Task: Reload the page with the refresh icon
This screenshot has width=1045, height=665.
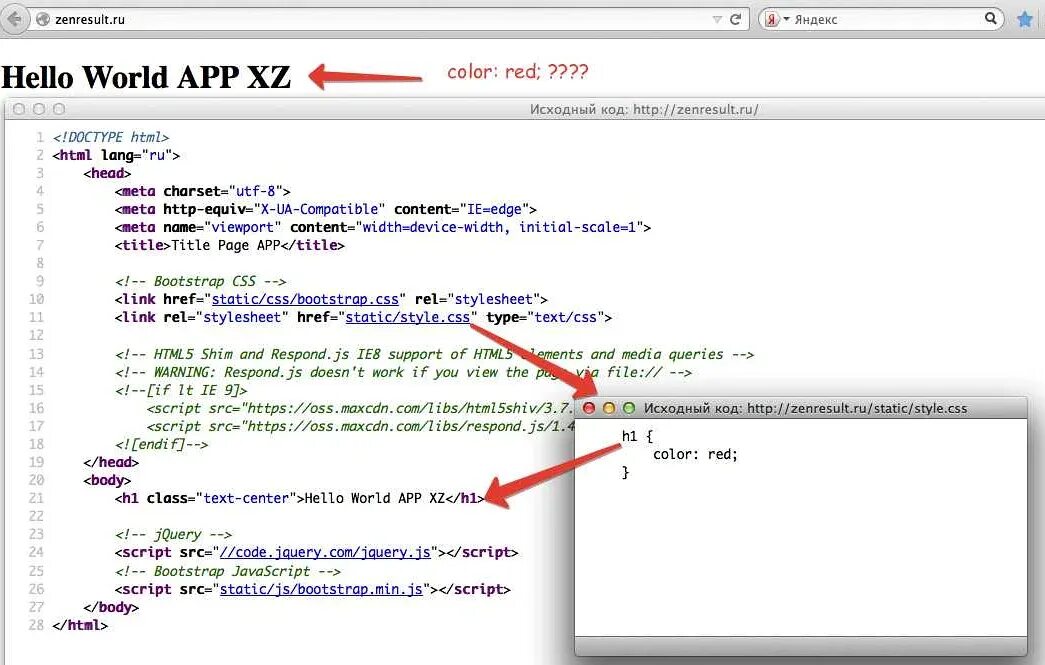Action: 735,19
